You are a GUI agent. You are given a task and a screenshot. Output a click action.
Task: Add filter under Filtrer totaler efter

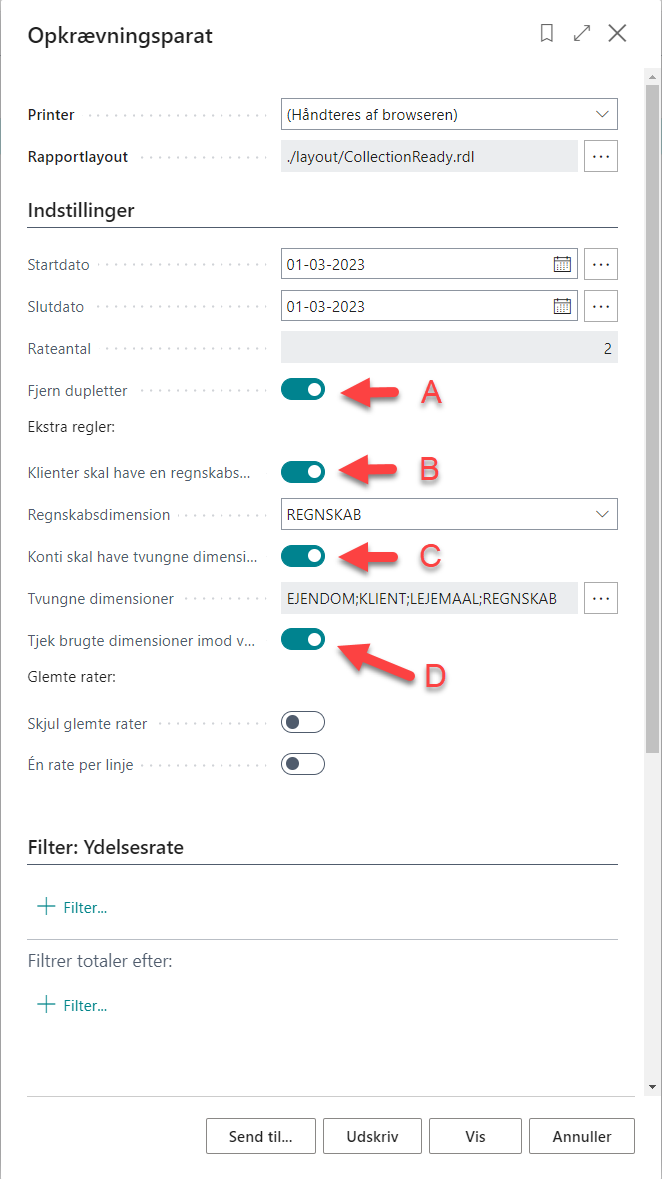coord(72,1005)
